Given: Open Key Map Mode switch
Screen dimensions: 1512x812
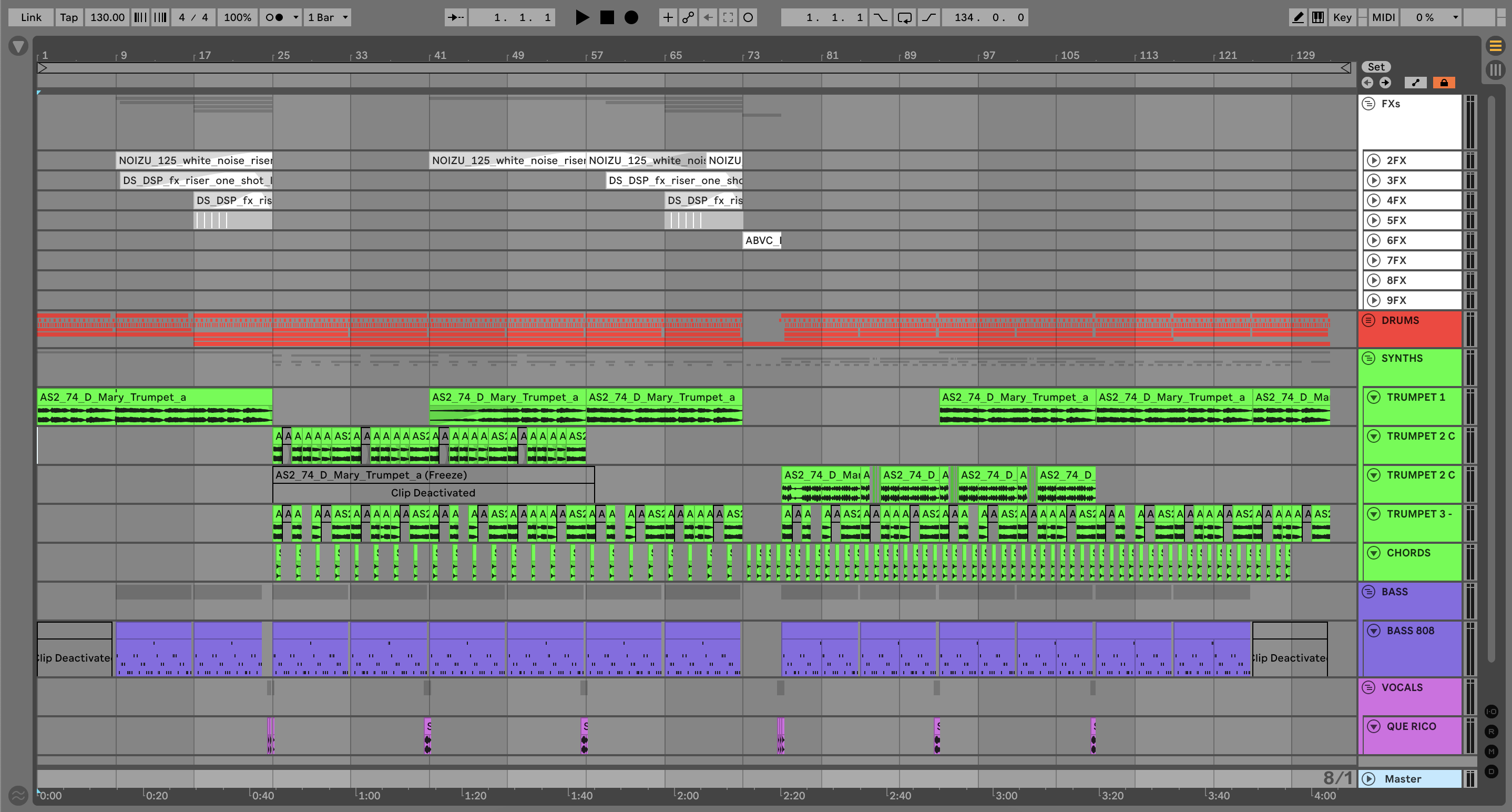Looking at the screenshot, I should click(1342, 17).
